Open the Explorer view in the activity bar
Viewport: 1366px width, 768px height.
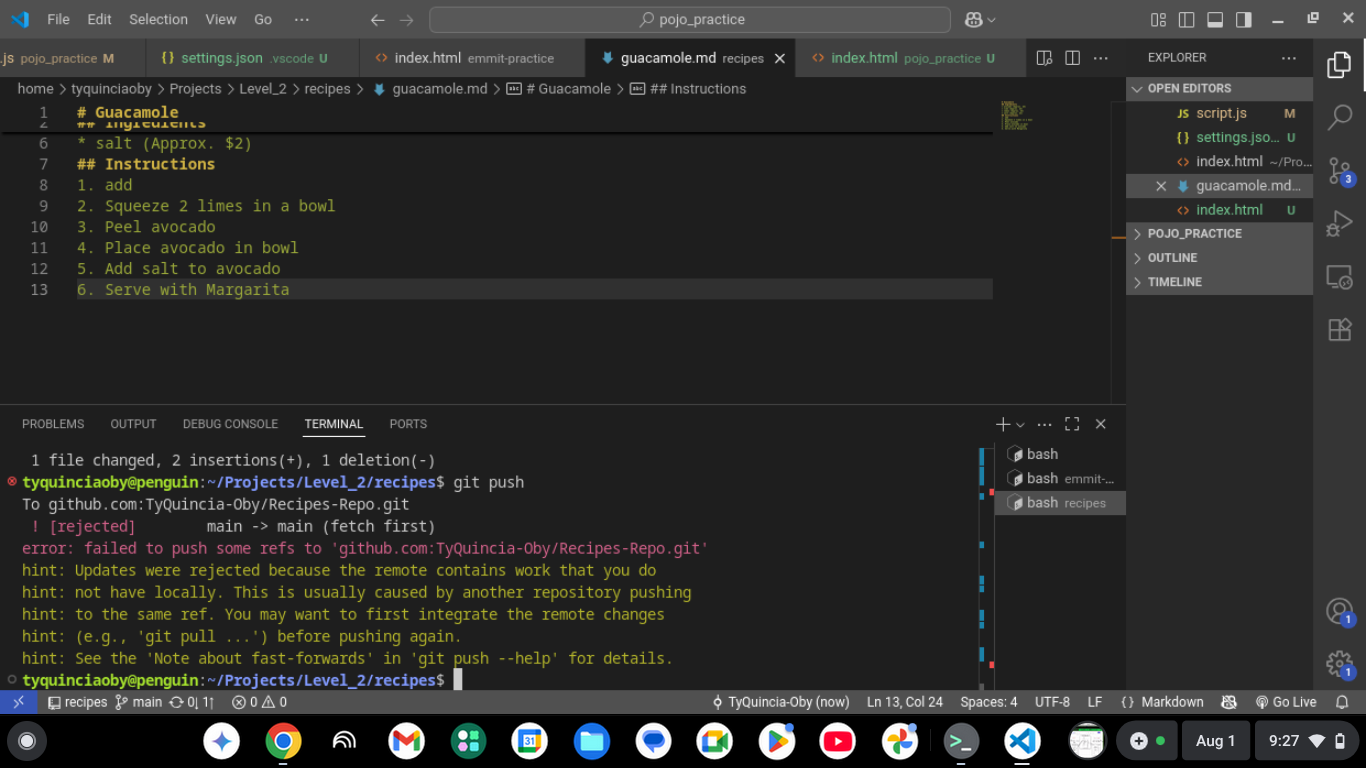click(x=1339, y=65)
